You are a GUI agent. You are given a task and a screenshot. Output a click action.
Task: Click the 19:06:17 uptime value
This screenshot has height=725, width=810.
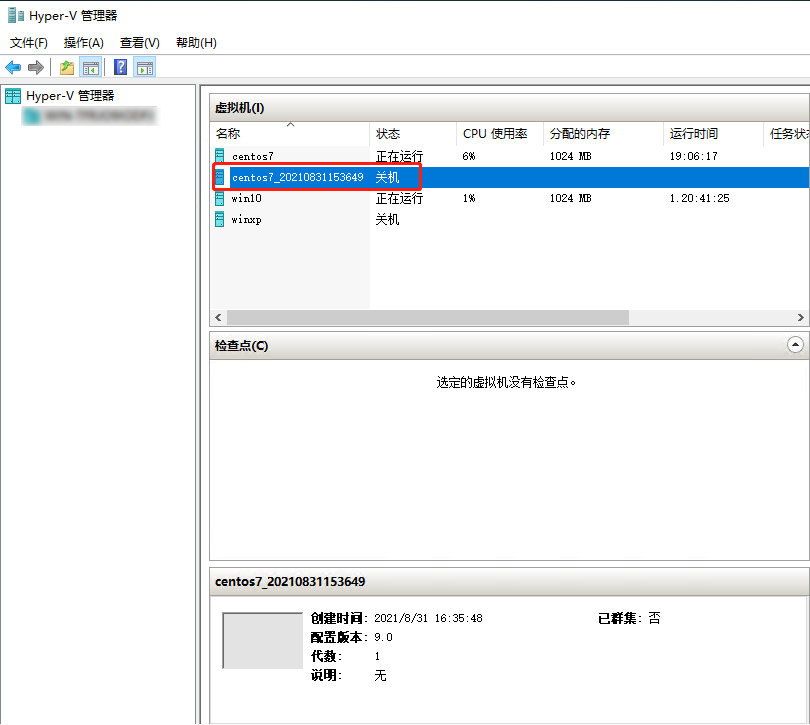coord(693,156)
